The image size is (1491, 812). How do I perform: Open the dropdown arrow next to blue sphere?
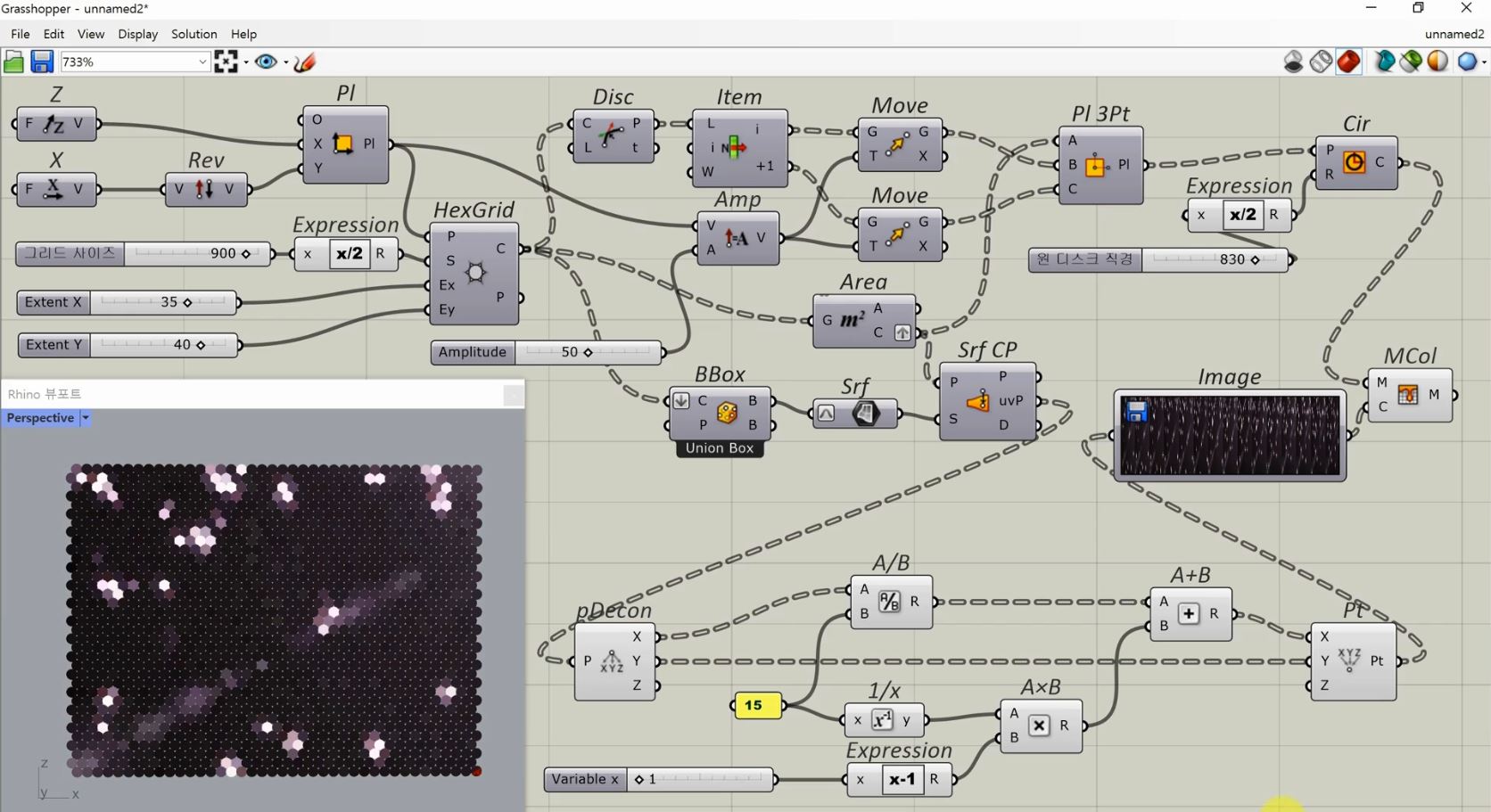tap(1484, 62)
